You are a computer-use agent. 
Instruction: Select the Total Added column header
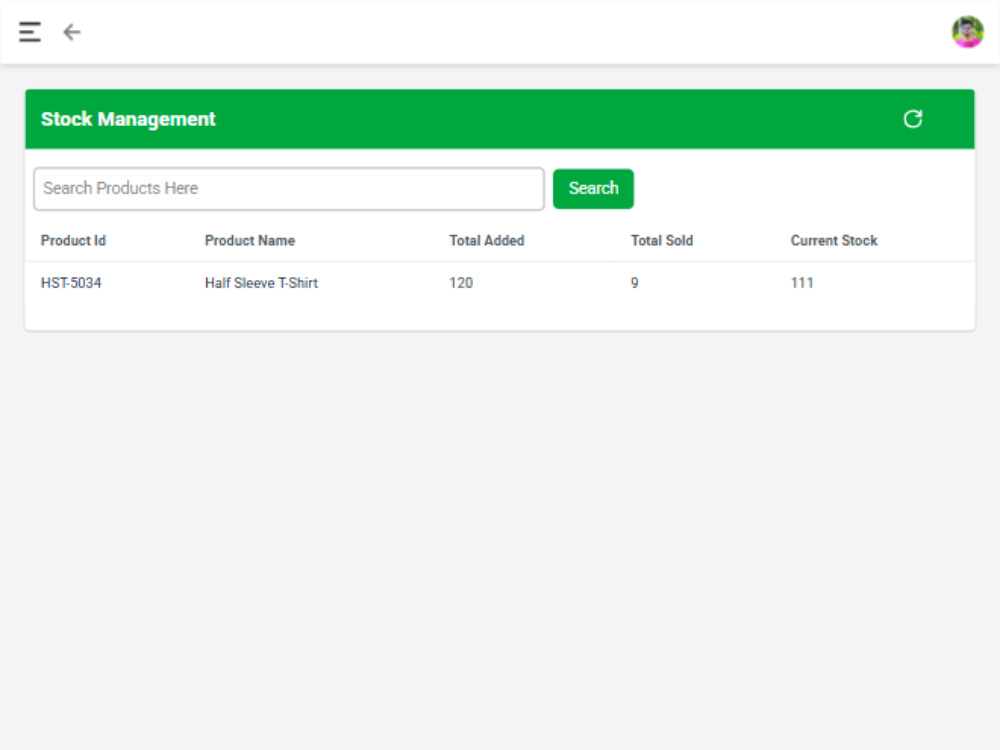[x=487, y=240]
